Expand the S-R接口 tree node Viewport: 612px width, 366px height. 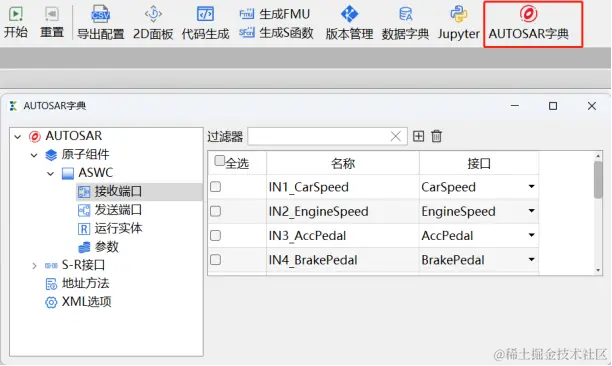tap(34, 266)
